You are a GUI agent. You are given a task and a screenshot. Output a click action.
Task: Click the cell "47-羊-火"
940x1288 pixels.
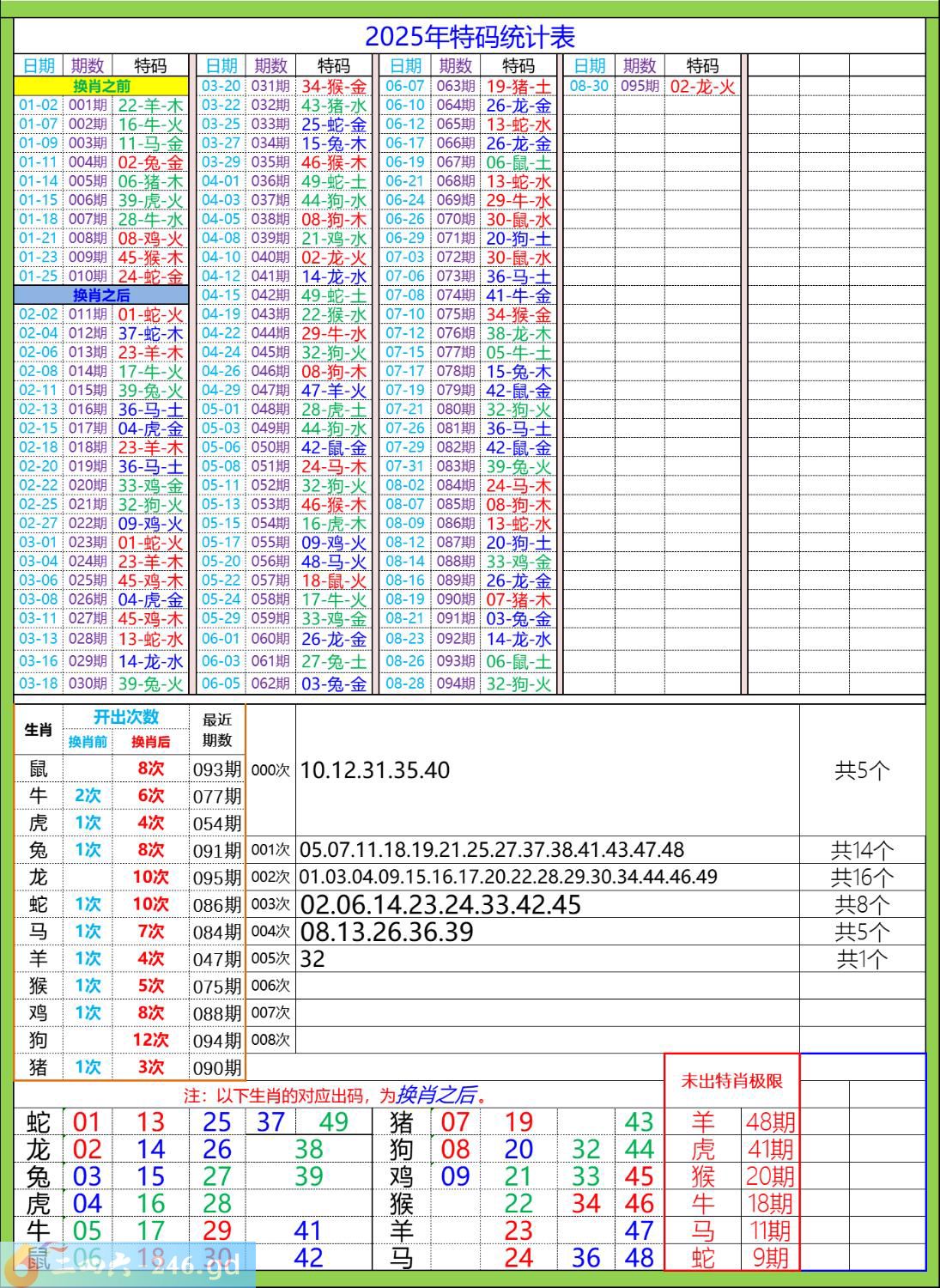click(x=334, y=391)
